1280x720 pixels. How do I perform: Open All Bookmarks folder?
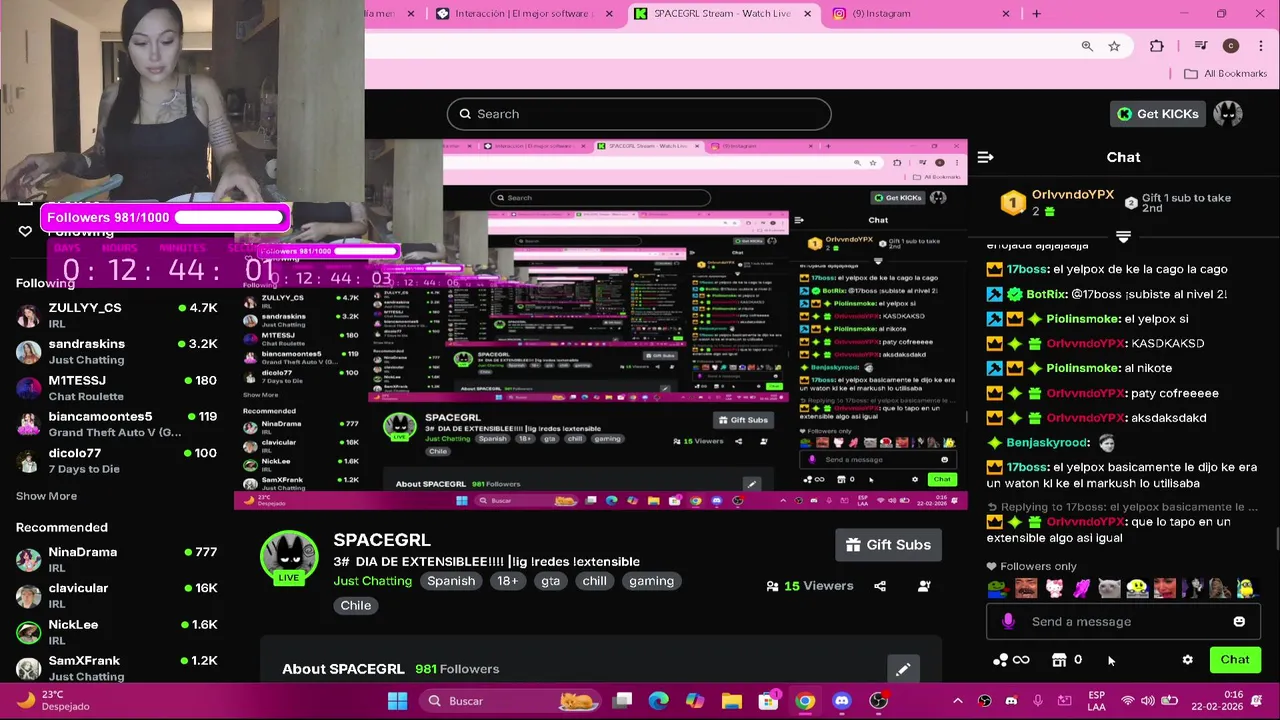tap(1225, 74)
